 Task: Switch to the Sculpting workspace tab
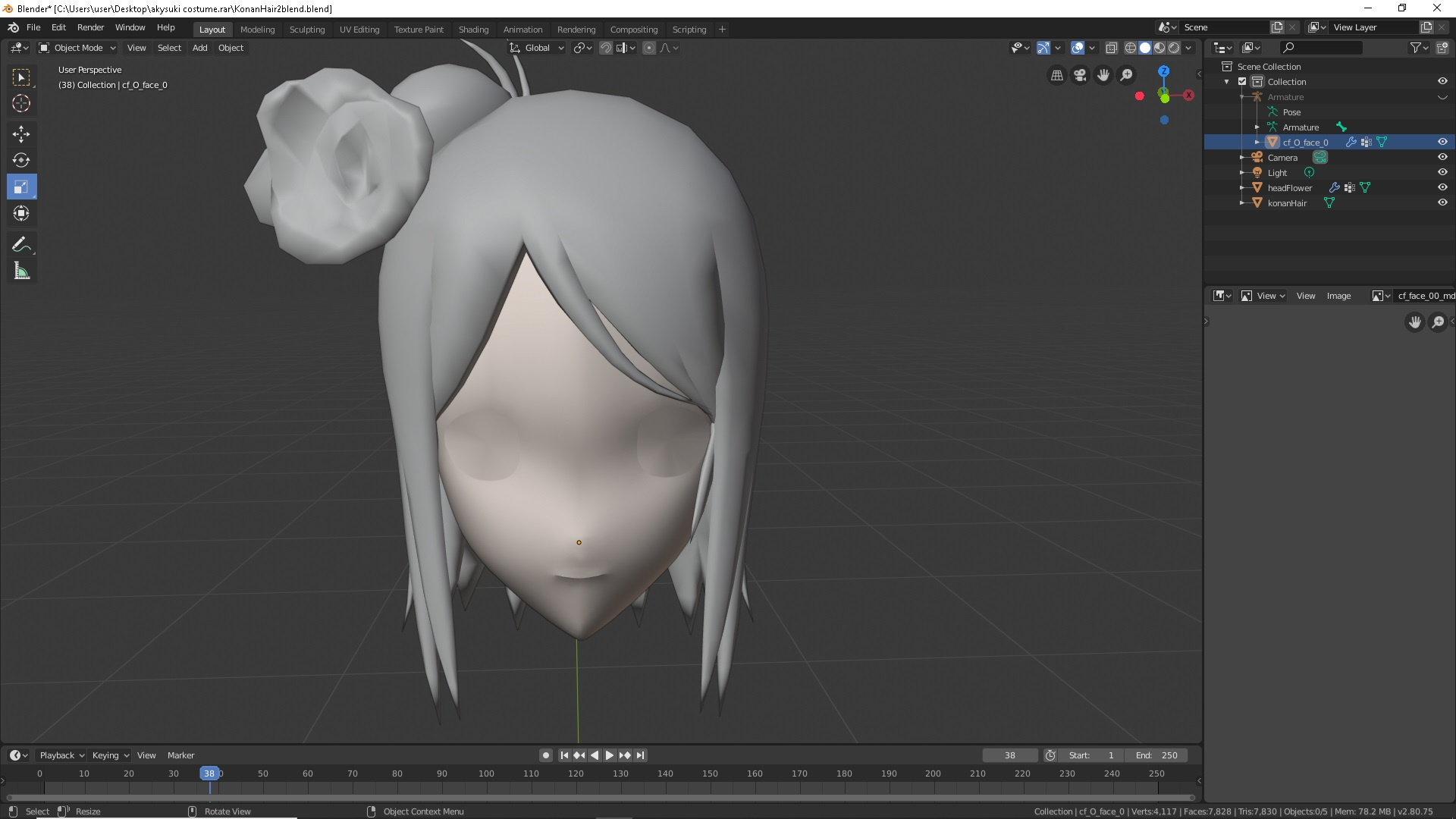tap(307, 30)
